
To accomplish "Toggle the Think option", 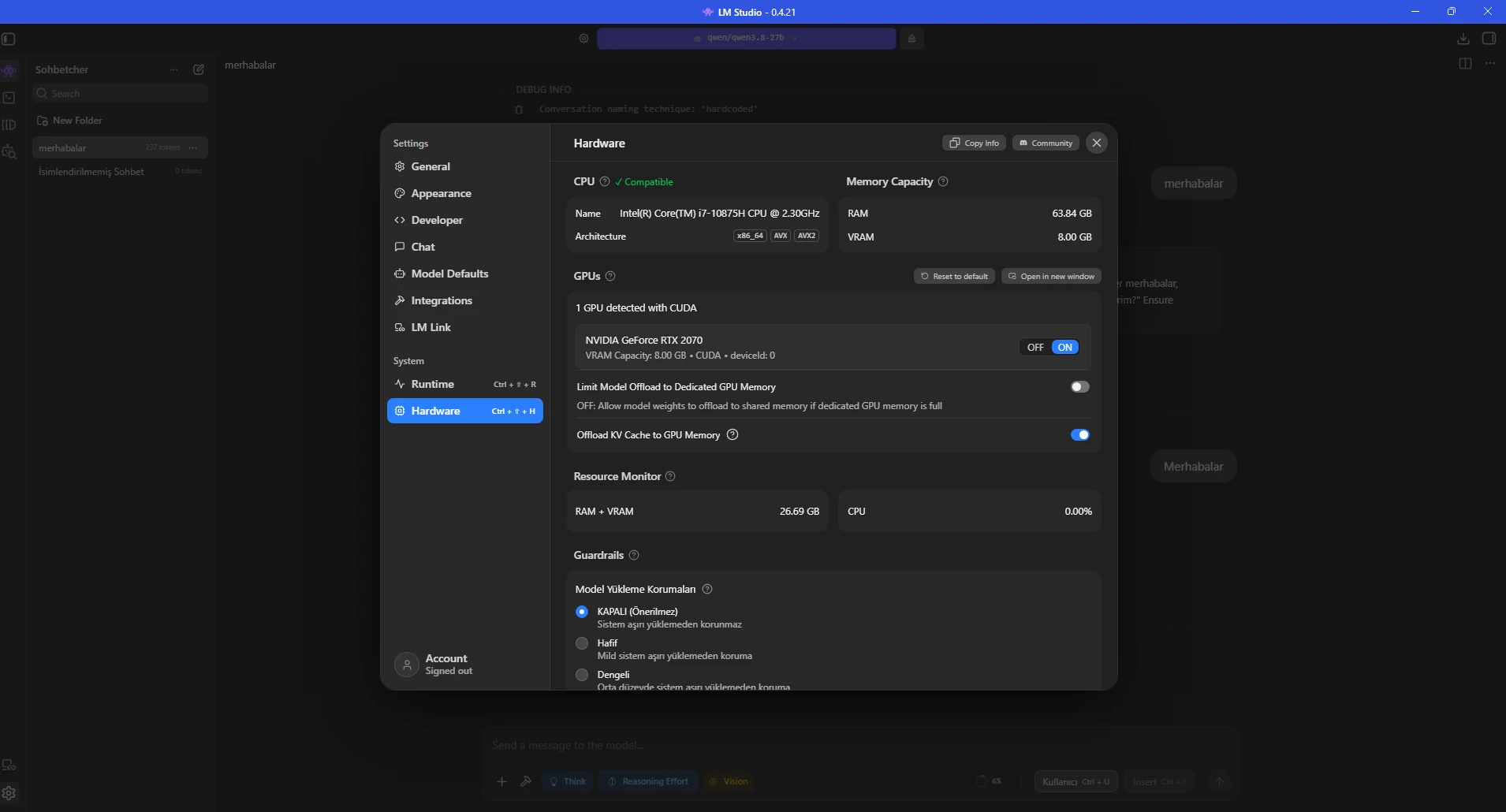I will click(568, 781).
